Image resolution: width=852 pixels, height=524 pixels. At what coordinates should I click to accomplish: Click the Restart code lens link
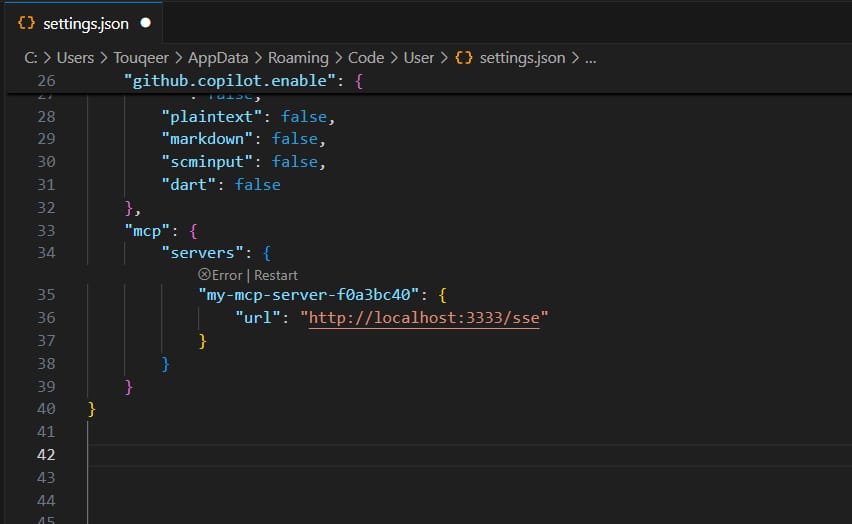click(x=275, y=275)
